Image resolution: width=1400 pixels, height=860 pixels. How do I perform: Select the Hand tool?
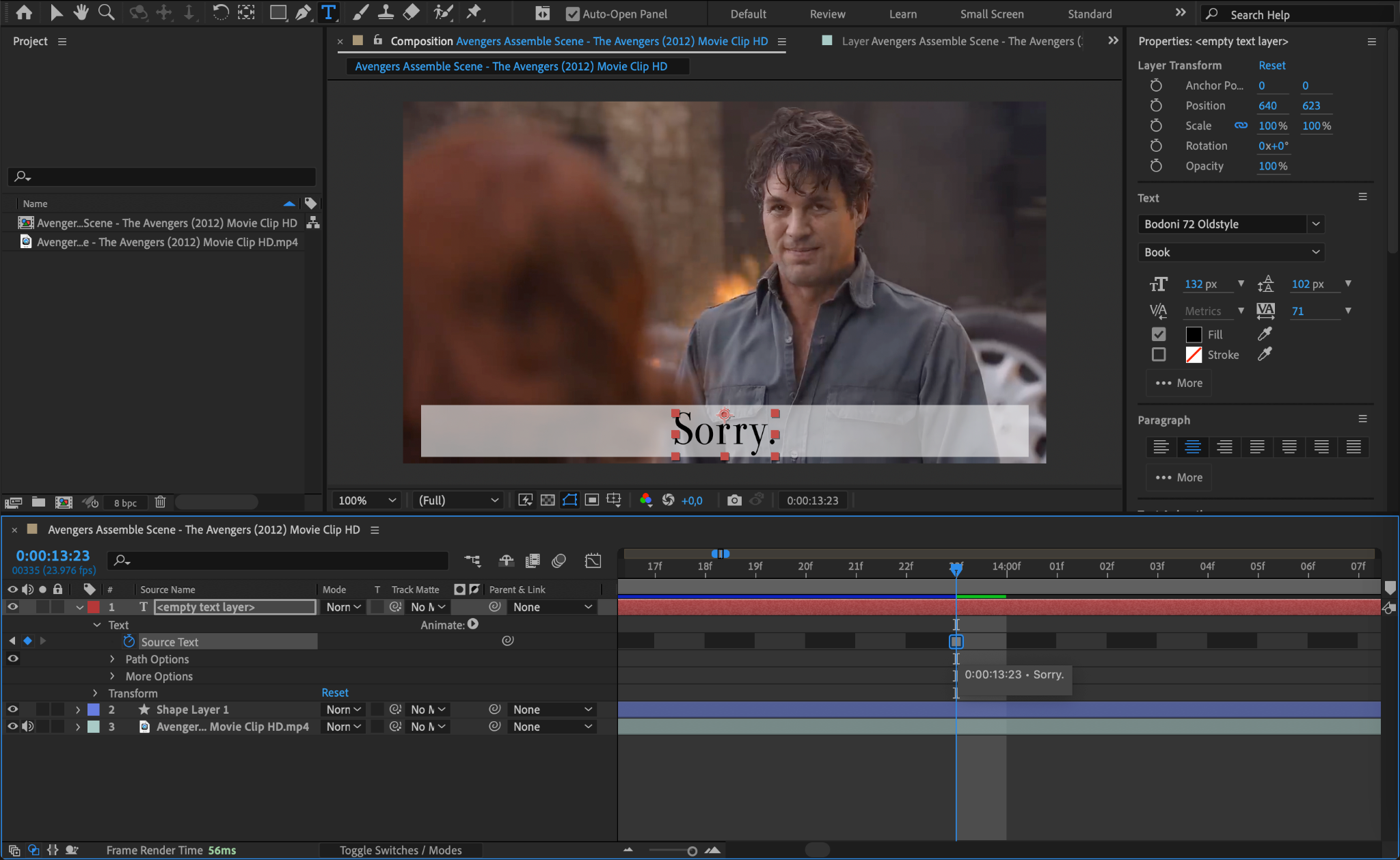(81, 12)
